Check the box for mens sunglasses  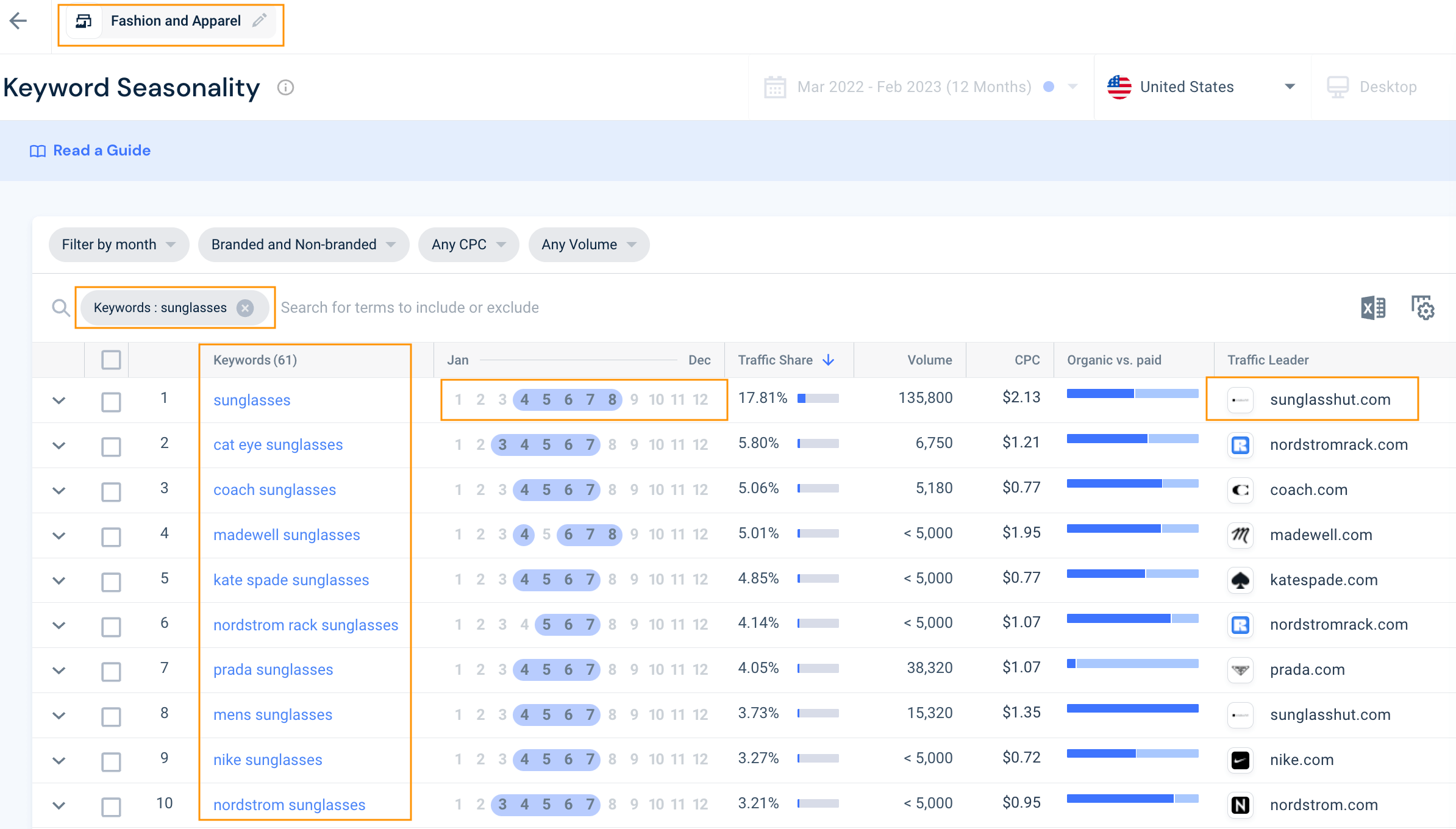[x=111, y=716]
